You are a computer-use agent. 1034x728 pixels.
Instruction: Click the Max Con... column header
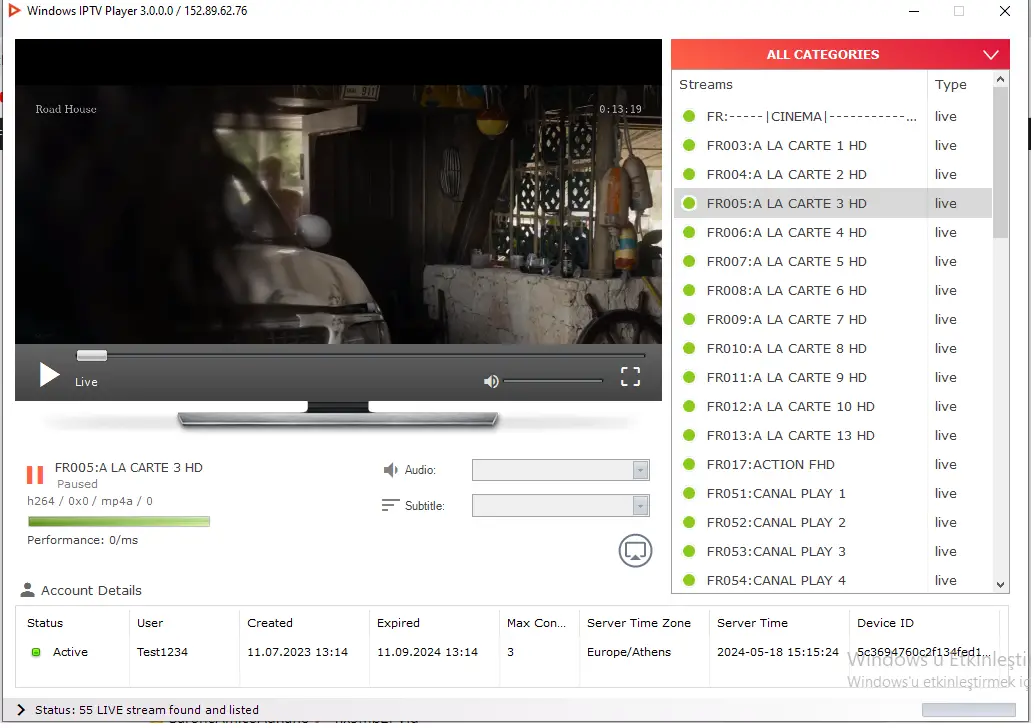click(x=537, y=624)
